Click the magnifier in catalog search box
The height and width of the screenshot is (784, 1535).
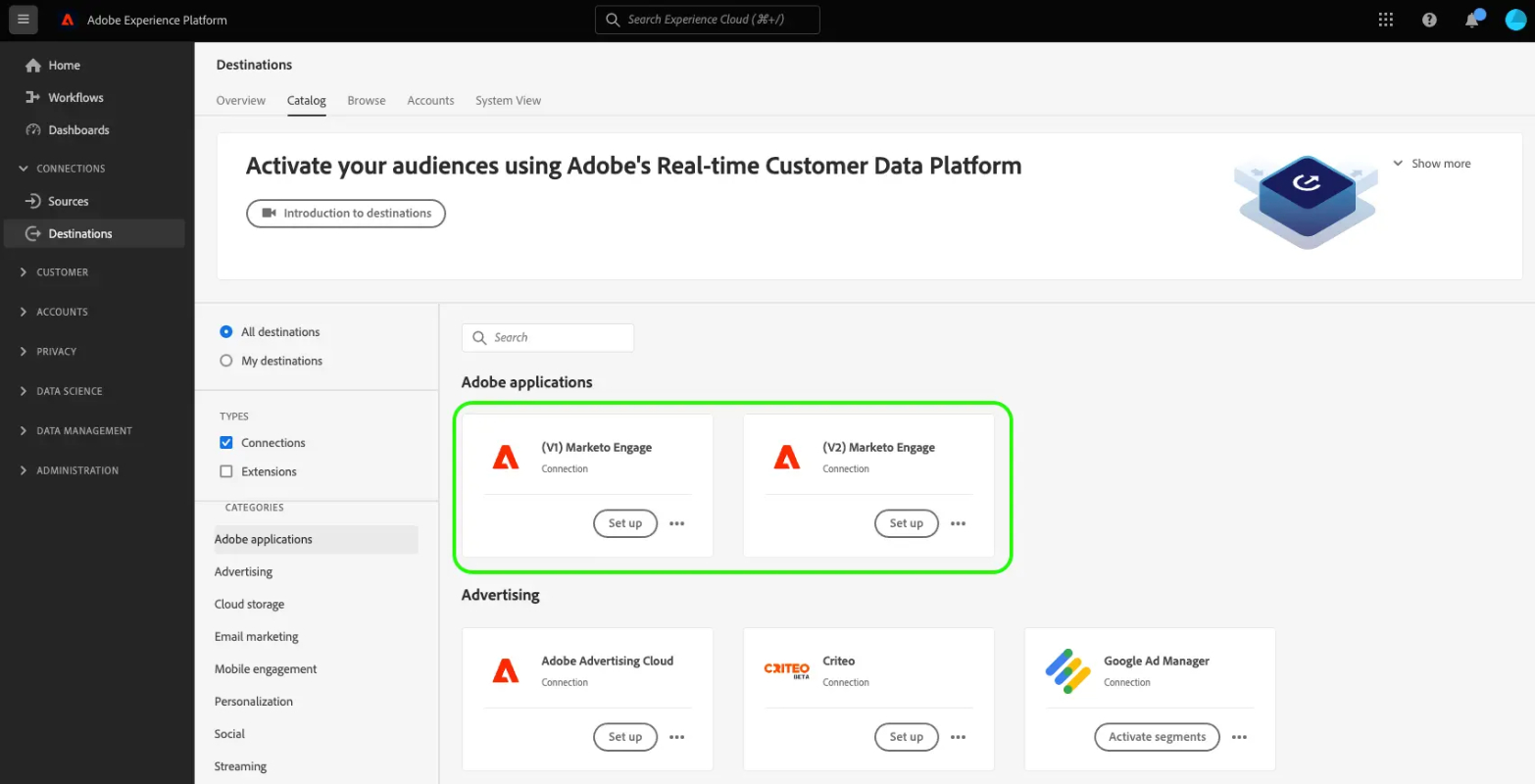[479, 338]
